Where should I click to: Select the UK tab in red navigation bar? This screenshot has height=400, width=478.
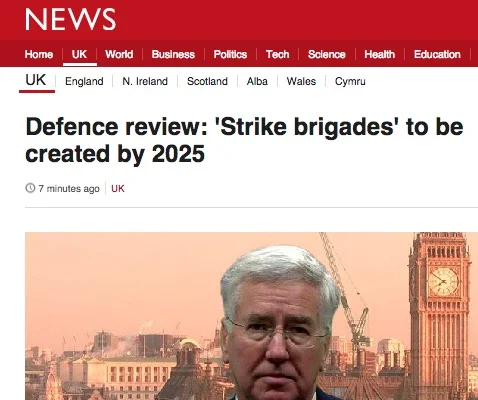click(x=79, y=54)
